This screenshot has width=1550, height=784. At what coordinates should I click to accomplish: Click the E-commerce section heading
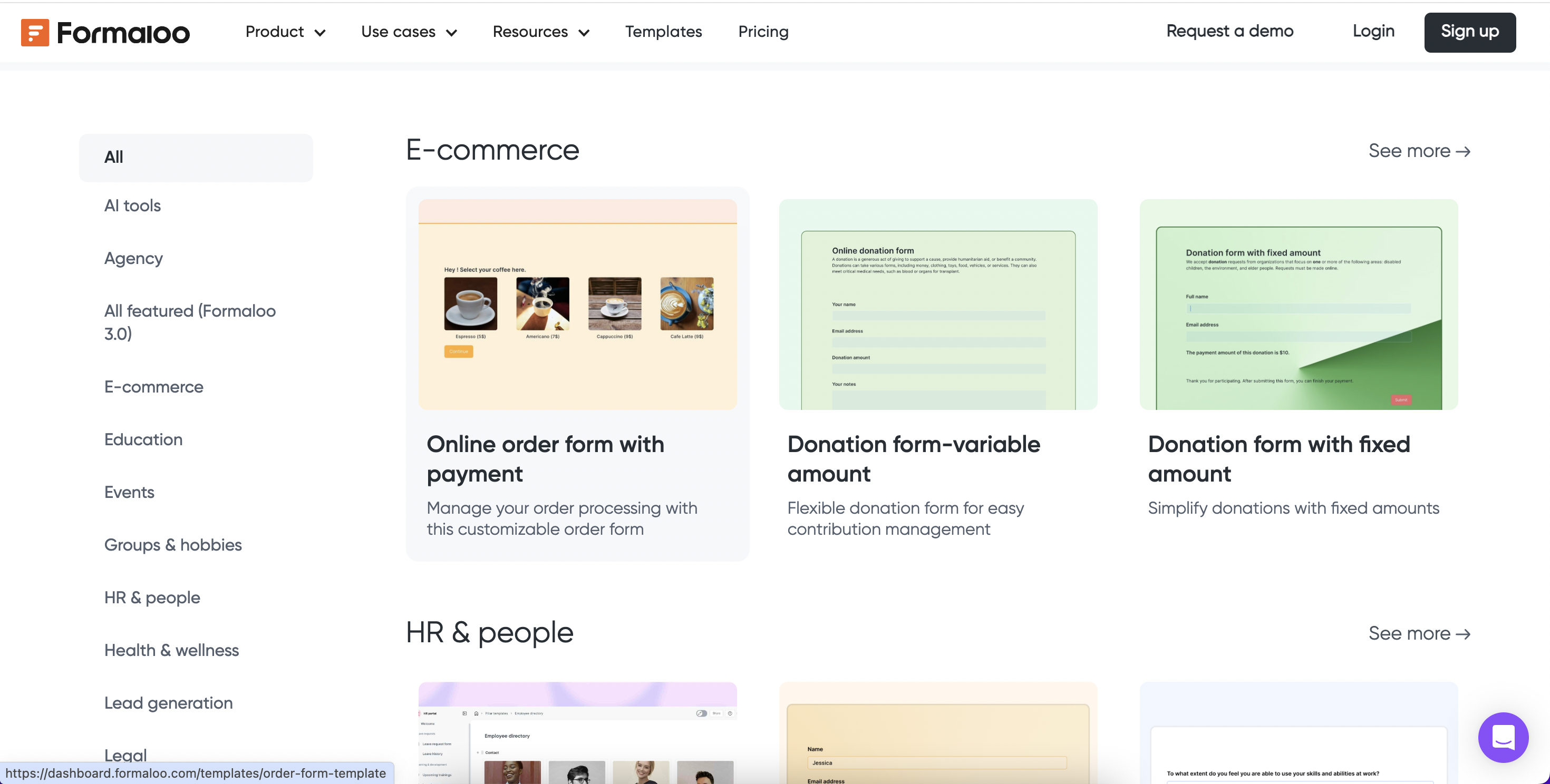click(x=492, y=150)
